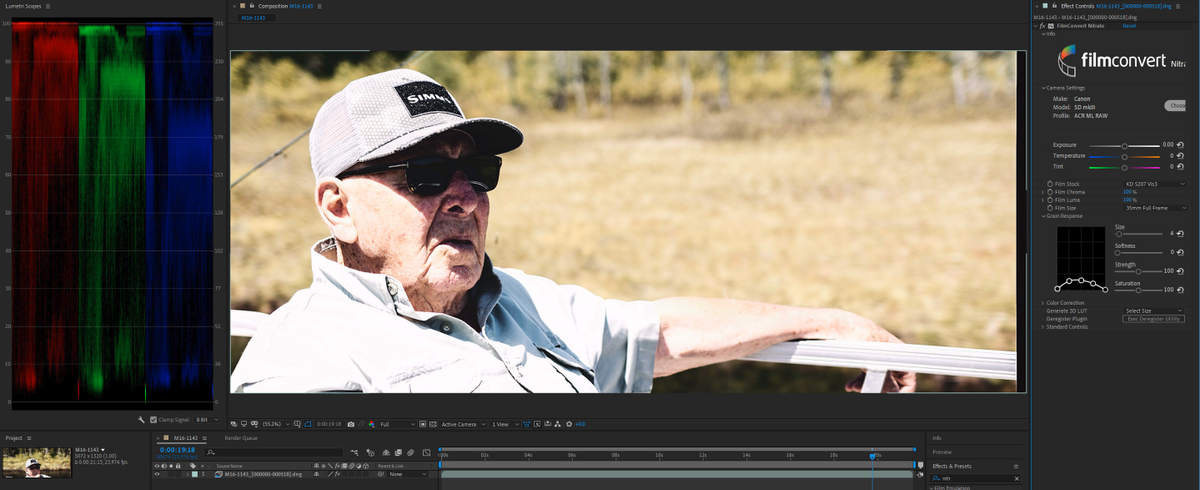Open the Lumetri Scopes wrench settings
The height and width of the screenshot is (490, 1200).
142,420
